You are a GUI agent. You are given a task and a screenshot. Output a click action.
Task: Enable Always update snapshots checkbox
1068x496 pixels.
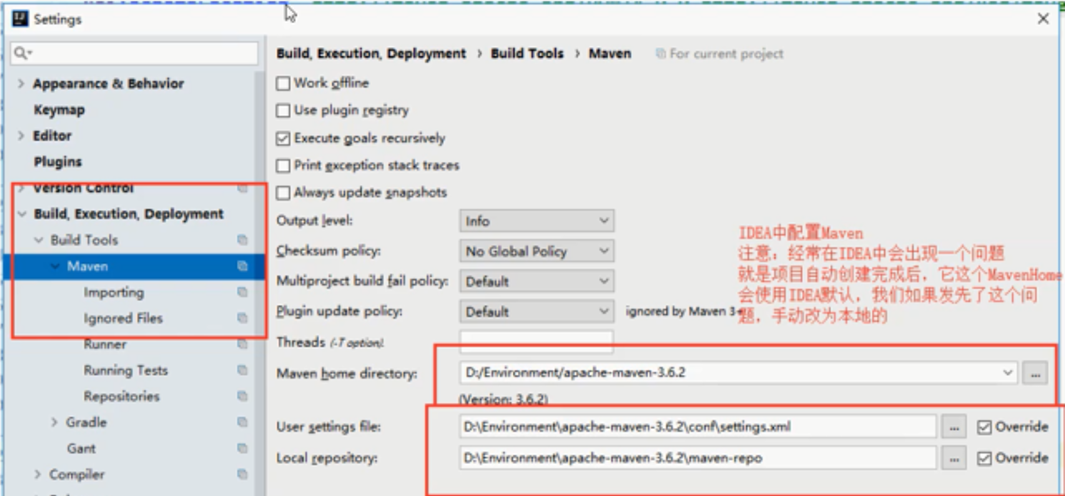pyautogui.click(x=283, y=193)
